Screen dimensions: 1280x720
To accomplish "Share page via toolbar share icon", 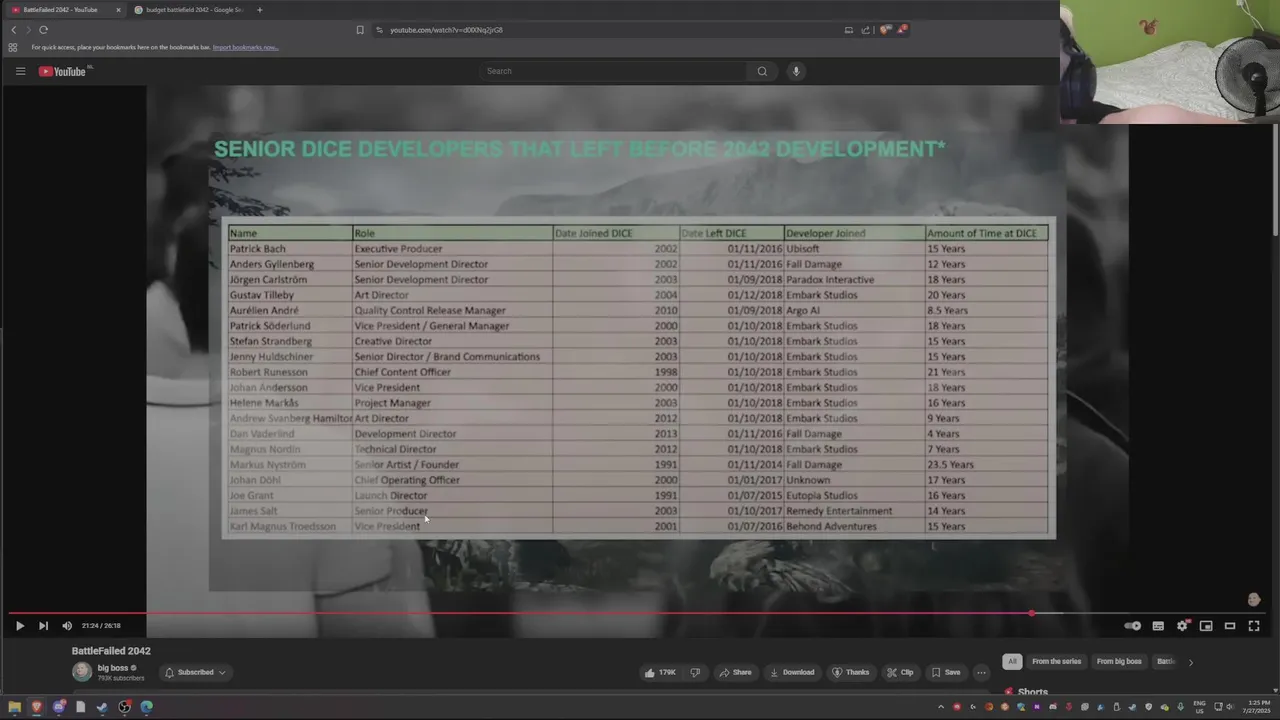I will pos(866,30).
